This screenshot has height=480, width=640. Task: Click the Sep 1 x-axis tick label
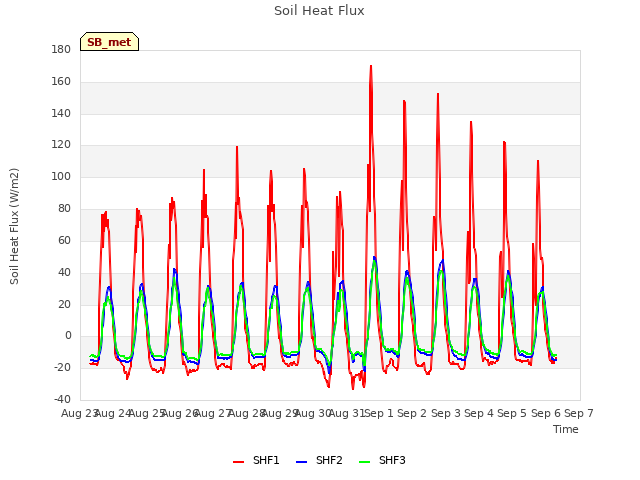(379, 413)
